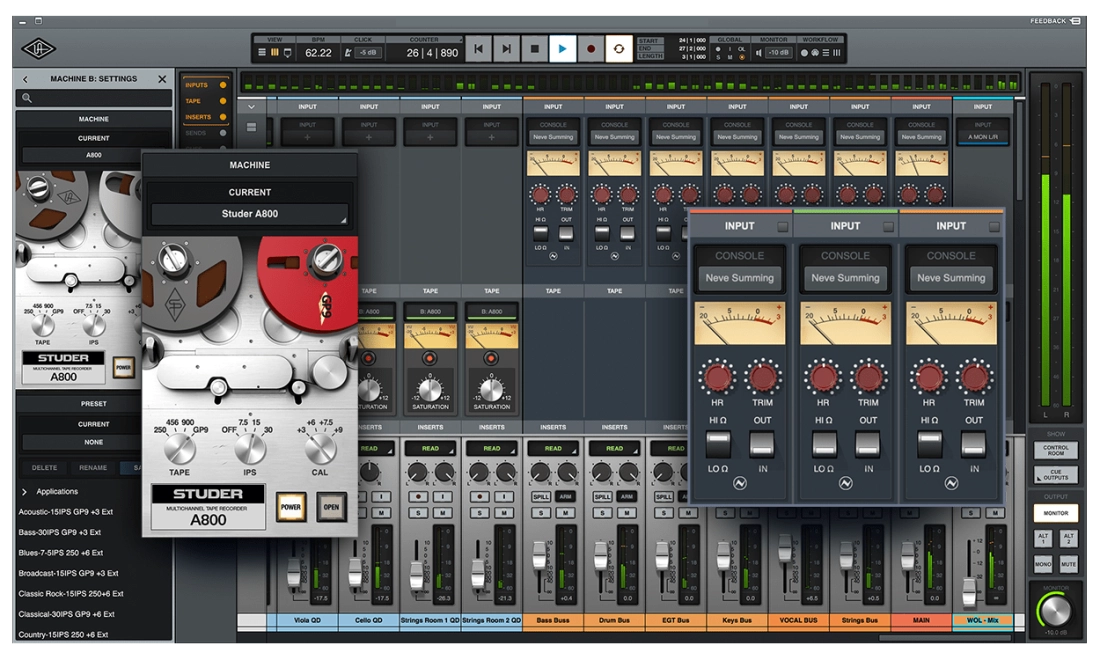Click SPILL on the Bass Buss channel
Screen dimensions: 1100x660
[541, 497]
